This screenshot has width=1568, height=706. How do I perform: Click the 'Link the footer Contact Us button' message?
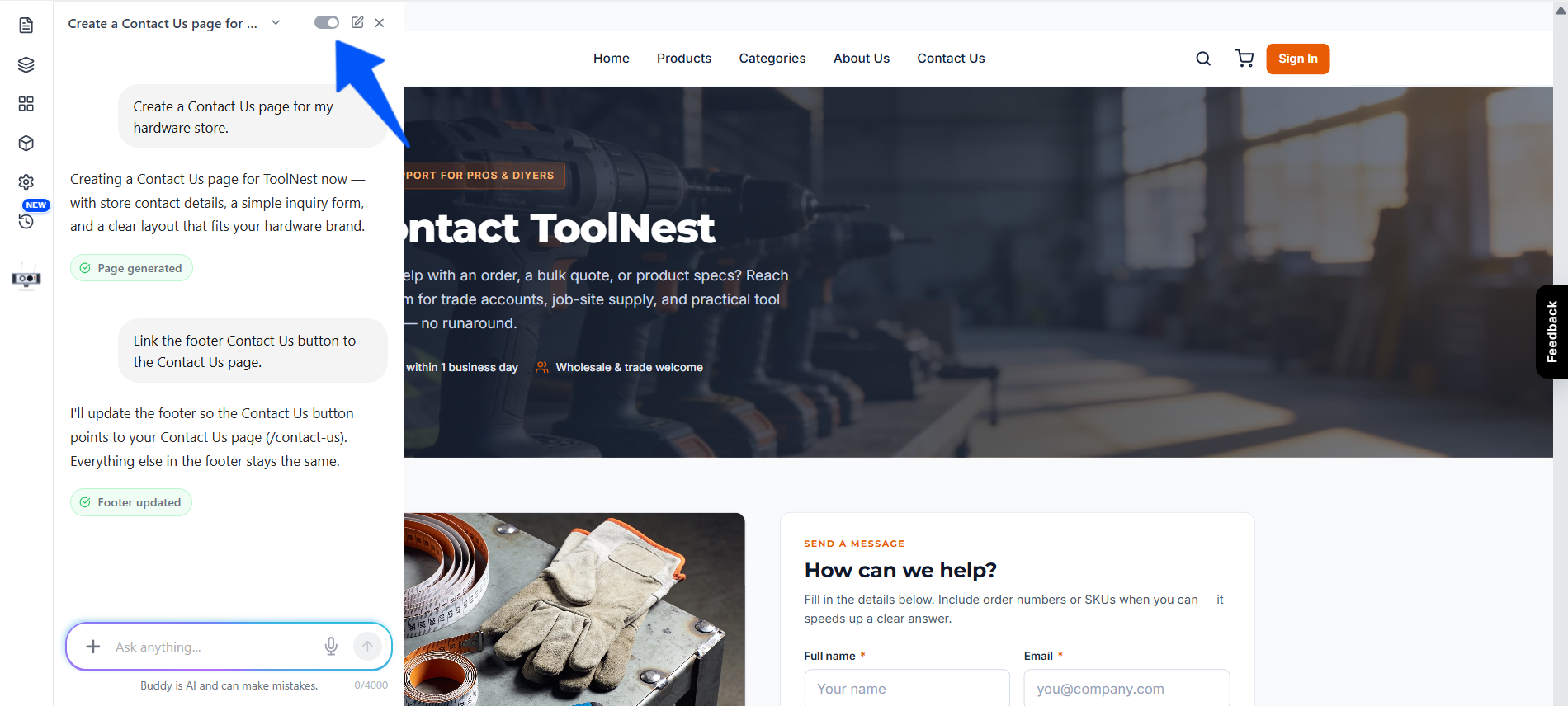coord(253,351)
